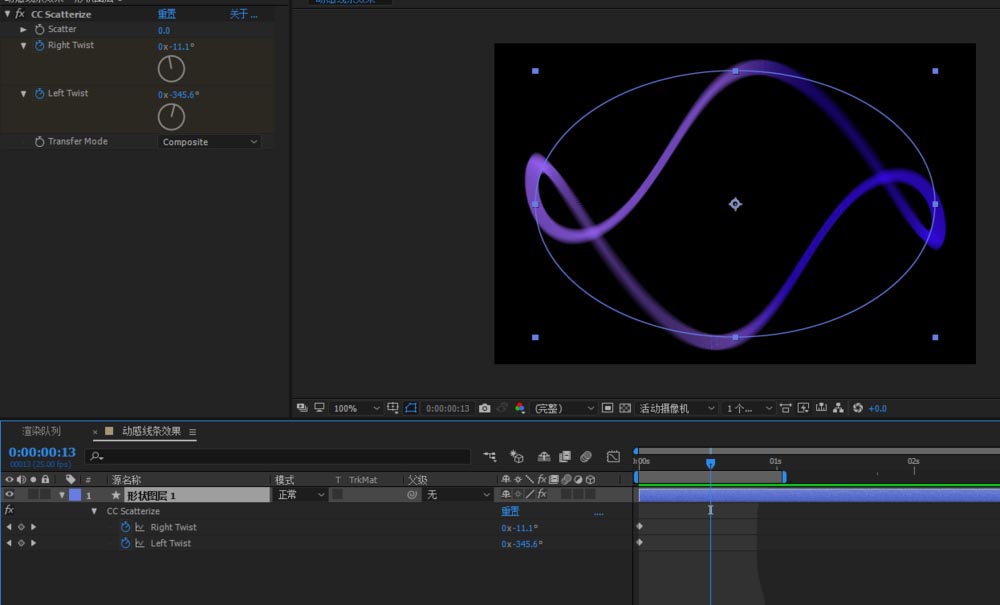Toggle the mask and shape path visibility icon
The height and width of the screenshot is (605, 1000).
(410, 408)
